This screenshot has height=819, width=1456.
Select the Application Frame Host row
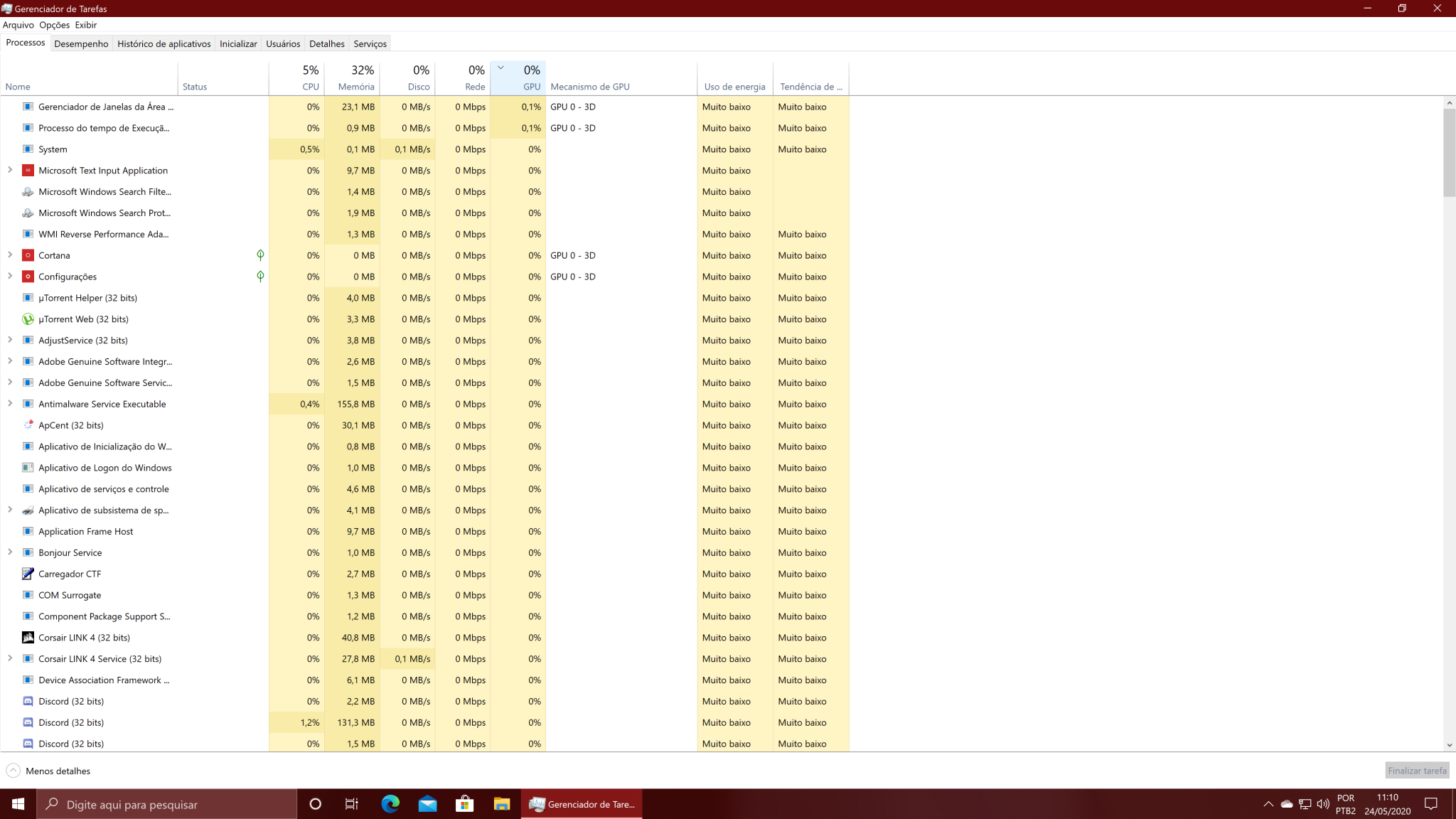click(x=425, y=532)
